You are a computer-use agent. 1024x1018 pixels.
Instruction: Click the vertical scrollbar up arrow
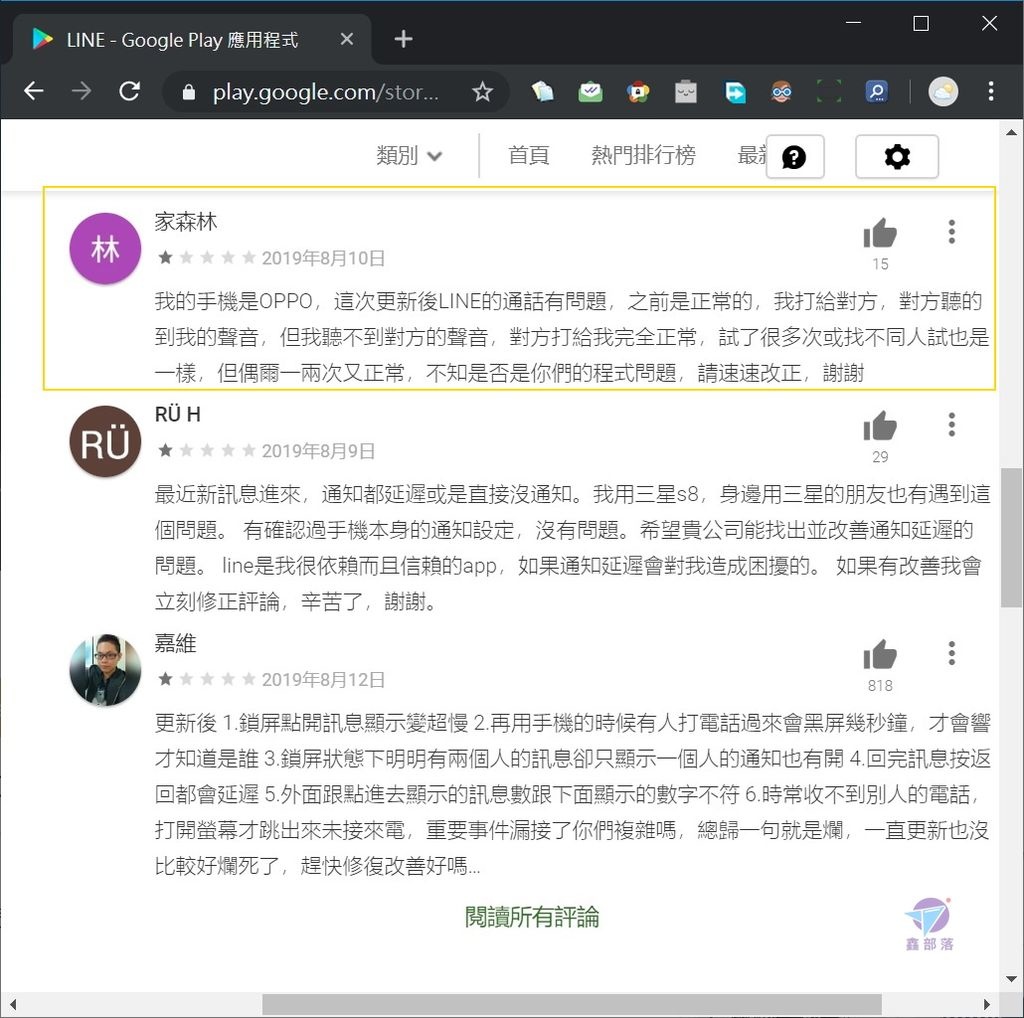pos(1011,133)
